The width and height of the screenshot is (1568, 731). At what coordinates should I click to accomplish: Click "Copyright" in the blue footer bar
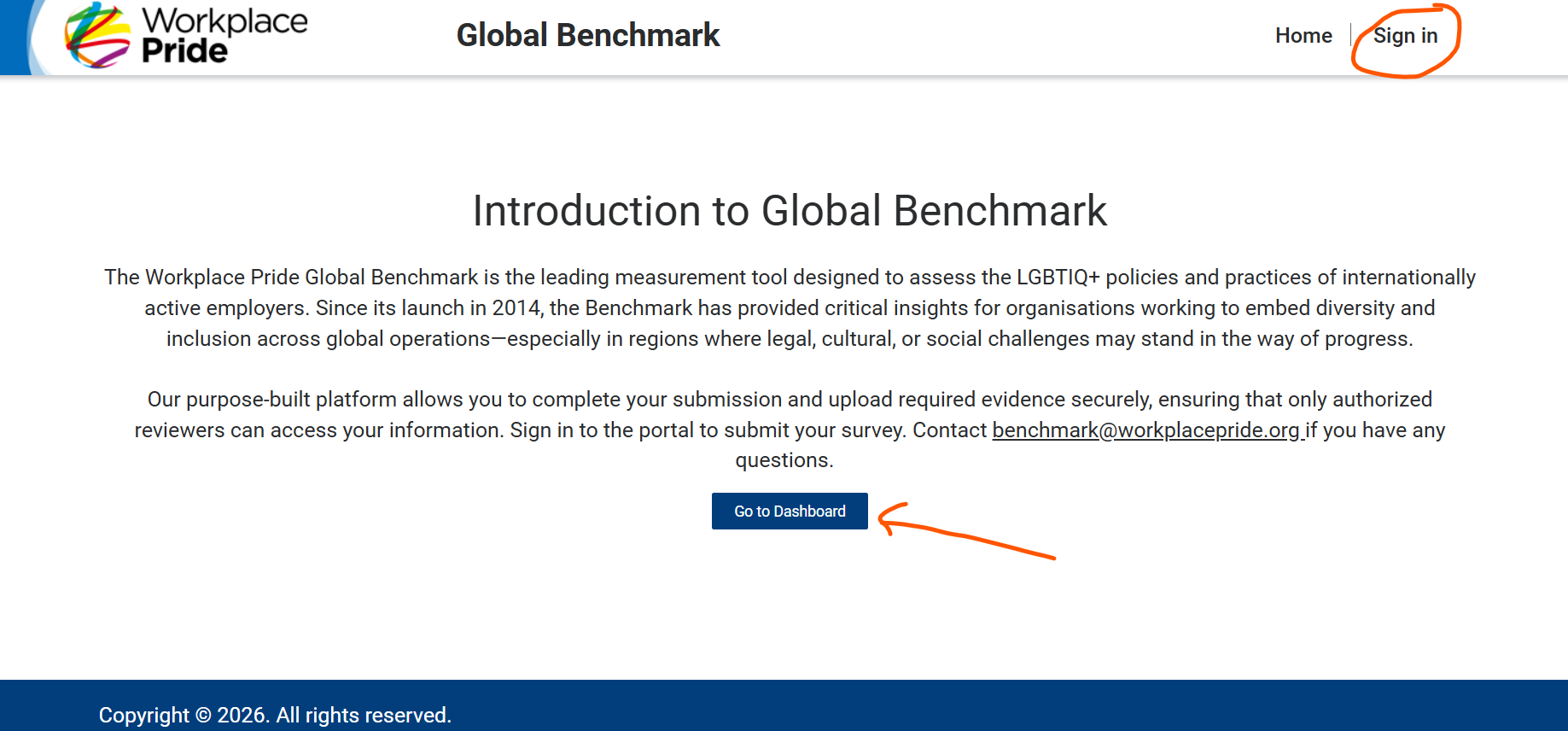pos(144,716)
